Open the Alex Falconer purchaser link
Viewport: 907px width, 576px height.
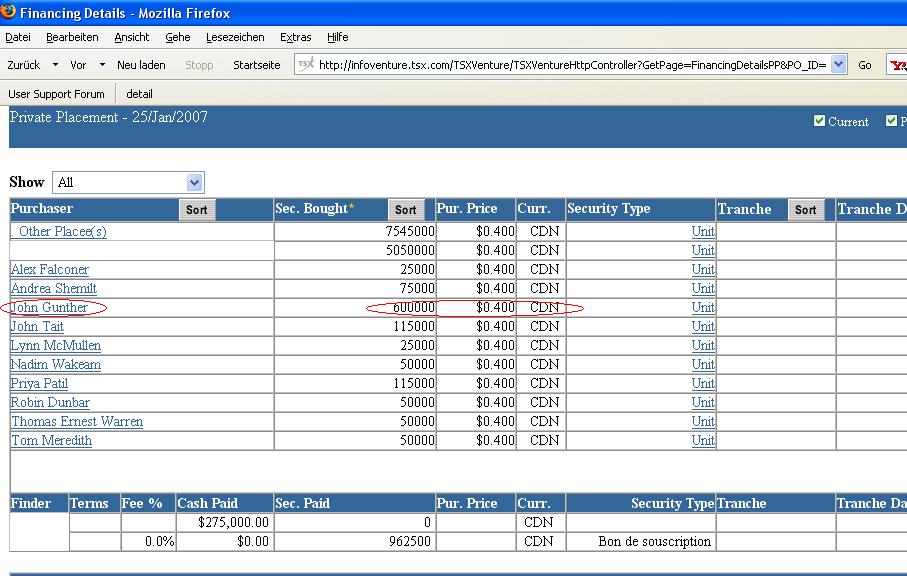pos(50,269)
